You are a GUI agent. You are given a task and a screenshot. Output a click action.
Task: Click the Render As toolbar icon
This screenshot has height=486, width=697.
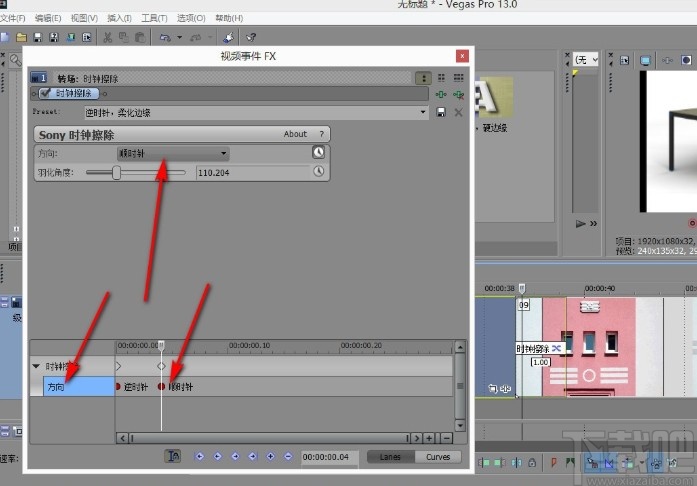pyautogui.click(x=71, y=37)
